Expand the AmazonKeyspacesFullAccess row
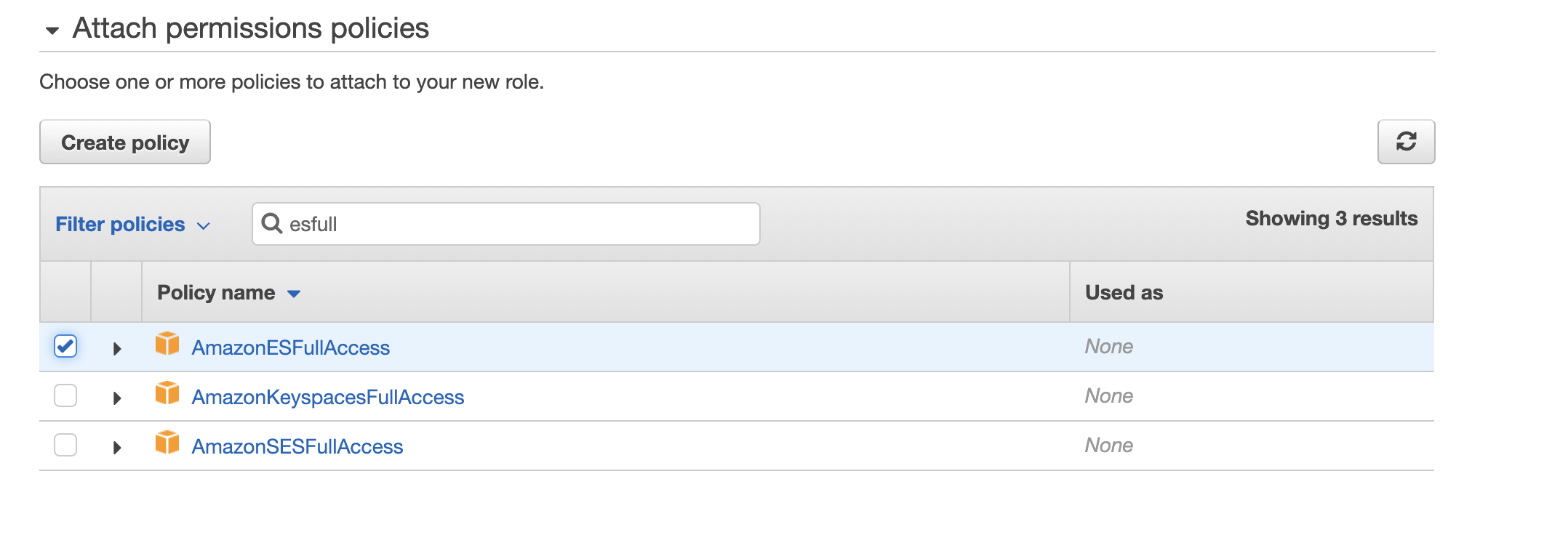The width and height of the screenshot is (1568, 535). (117, 398)
